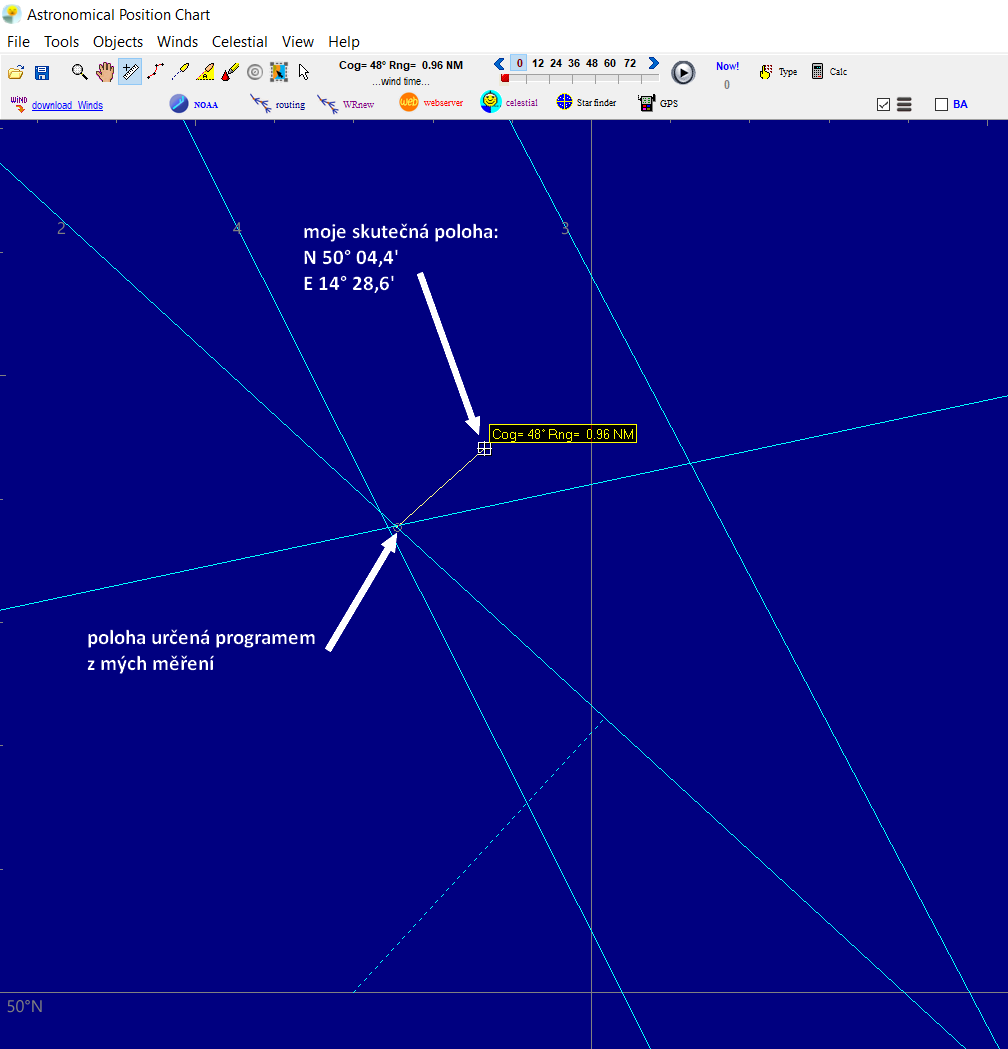Image resolution: width=1008 pixels, height=1049 pixels.
Task: Open the Celestial menu
Action: point(239,42)
